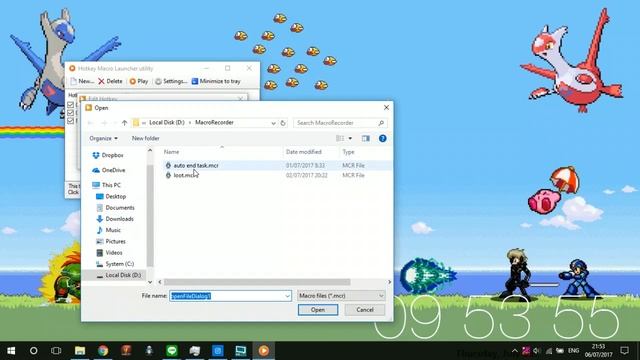Show hidden system tray icons
The height and width of the screenshot is (360, 640).
click(514, 351)
